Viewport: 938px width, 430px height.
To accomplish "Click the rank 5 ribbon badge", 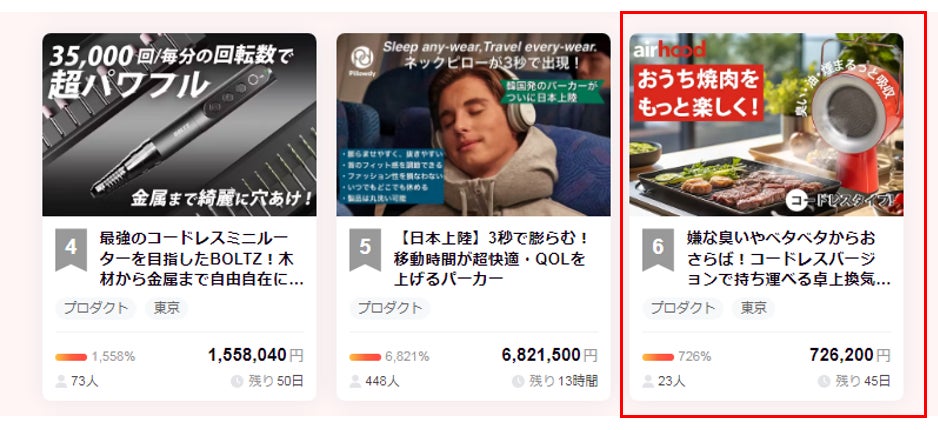I will tap(365, 249).
